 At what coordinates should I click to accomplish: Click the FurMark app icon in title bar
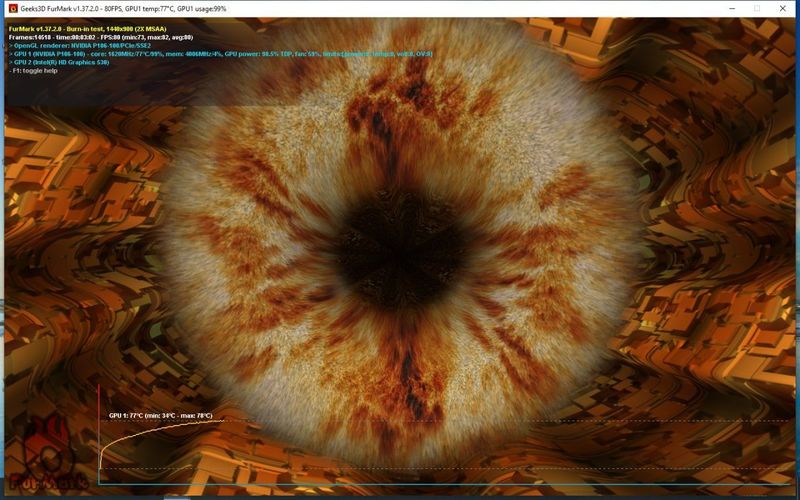13,8
